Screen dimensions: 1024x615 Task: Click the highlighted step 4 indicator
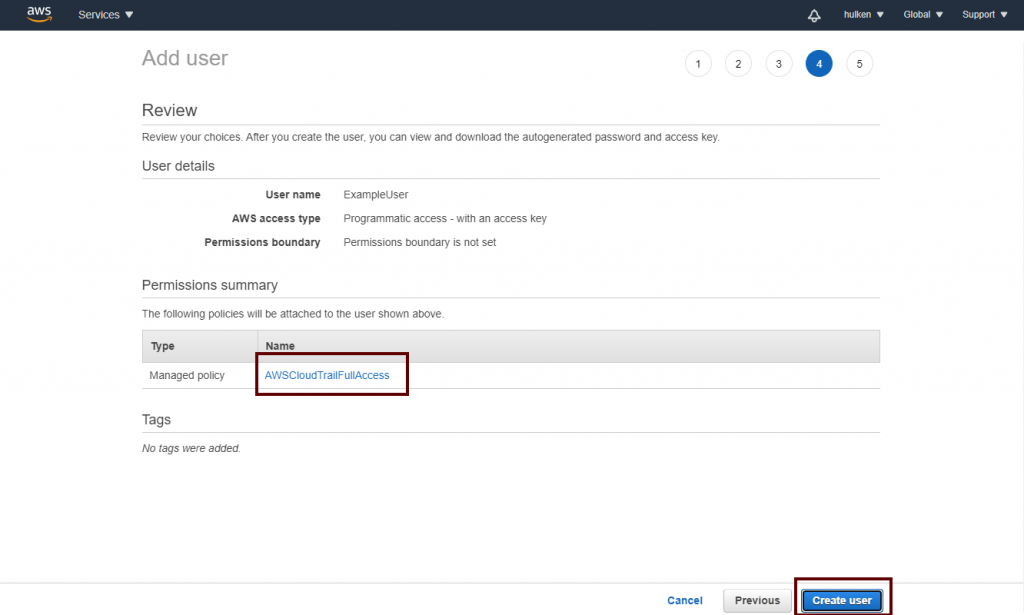(819, 64)
